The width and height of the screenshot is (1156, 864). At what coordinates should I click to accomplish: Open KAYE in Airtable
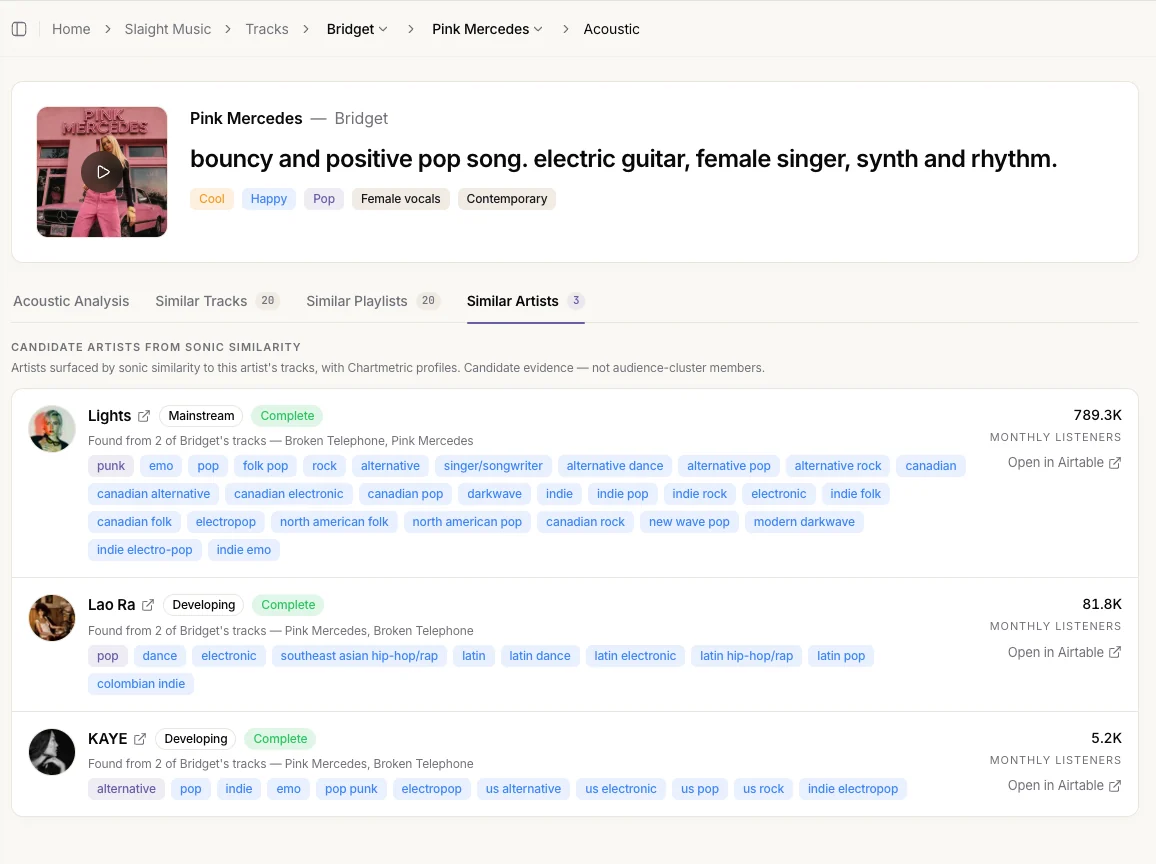click(x=1064, y=786)
